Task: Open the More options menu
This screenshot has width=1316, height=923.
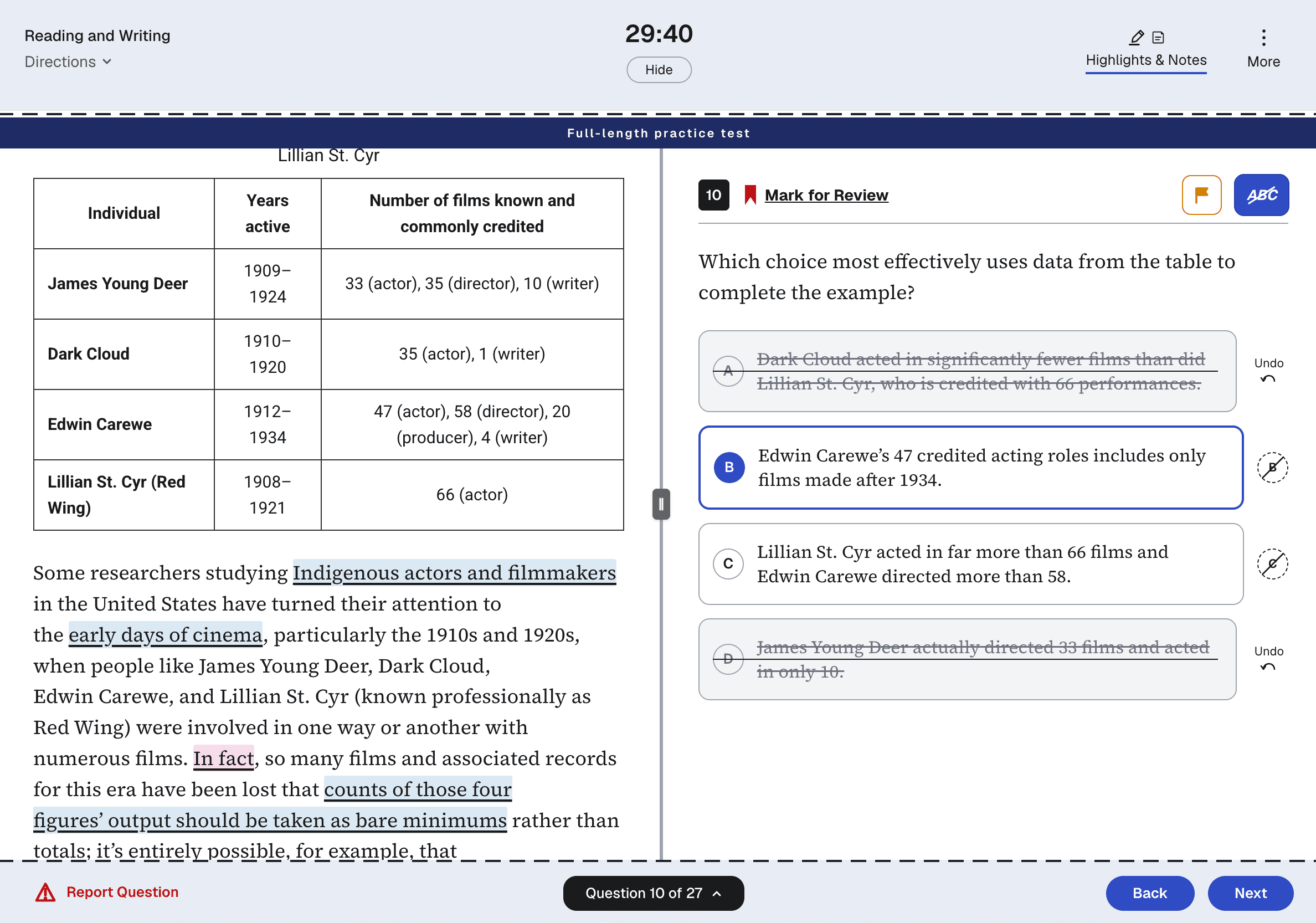Action: pyautogui.click(x=1263, y=50)
